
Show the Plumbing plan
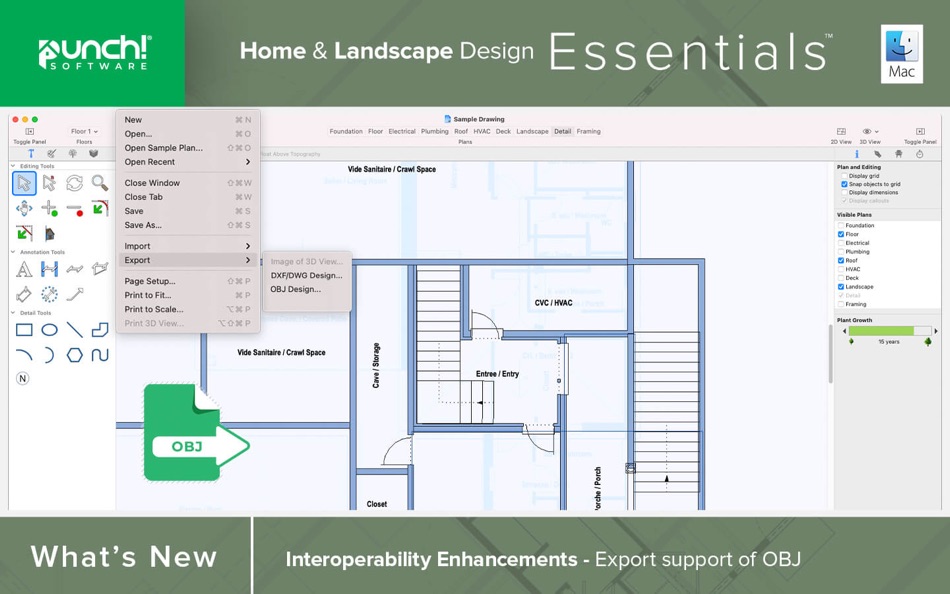point(841,252)
